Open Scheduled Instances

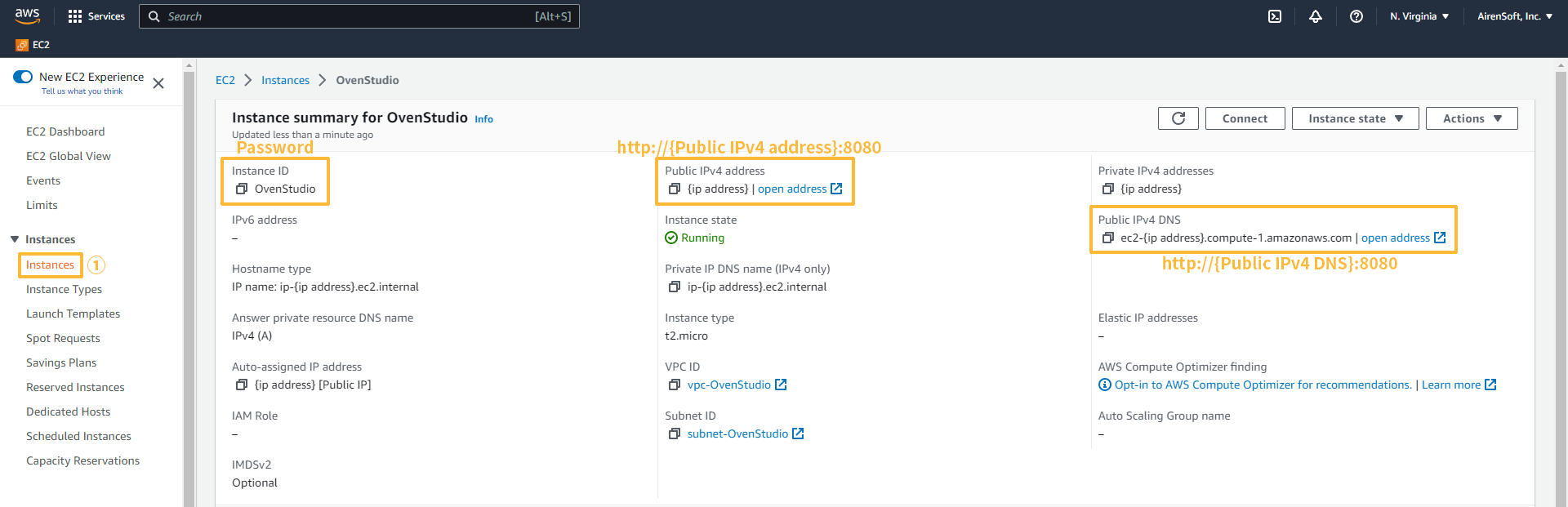pyautogui.click(x=78, y=436)
